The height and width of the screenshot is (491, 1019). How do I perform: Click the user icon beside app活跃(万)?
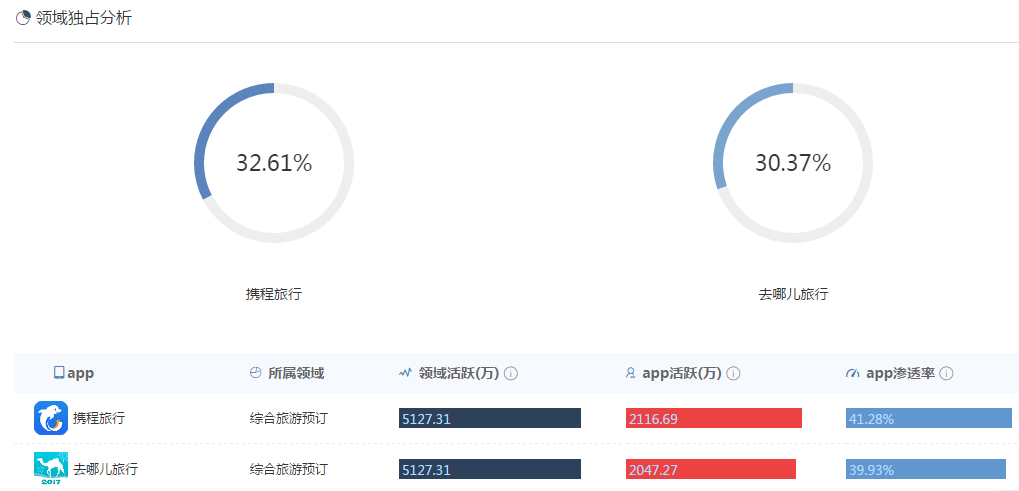[x=630, y=373]
